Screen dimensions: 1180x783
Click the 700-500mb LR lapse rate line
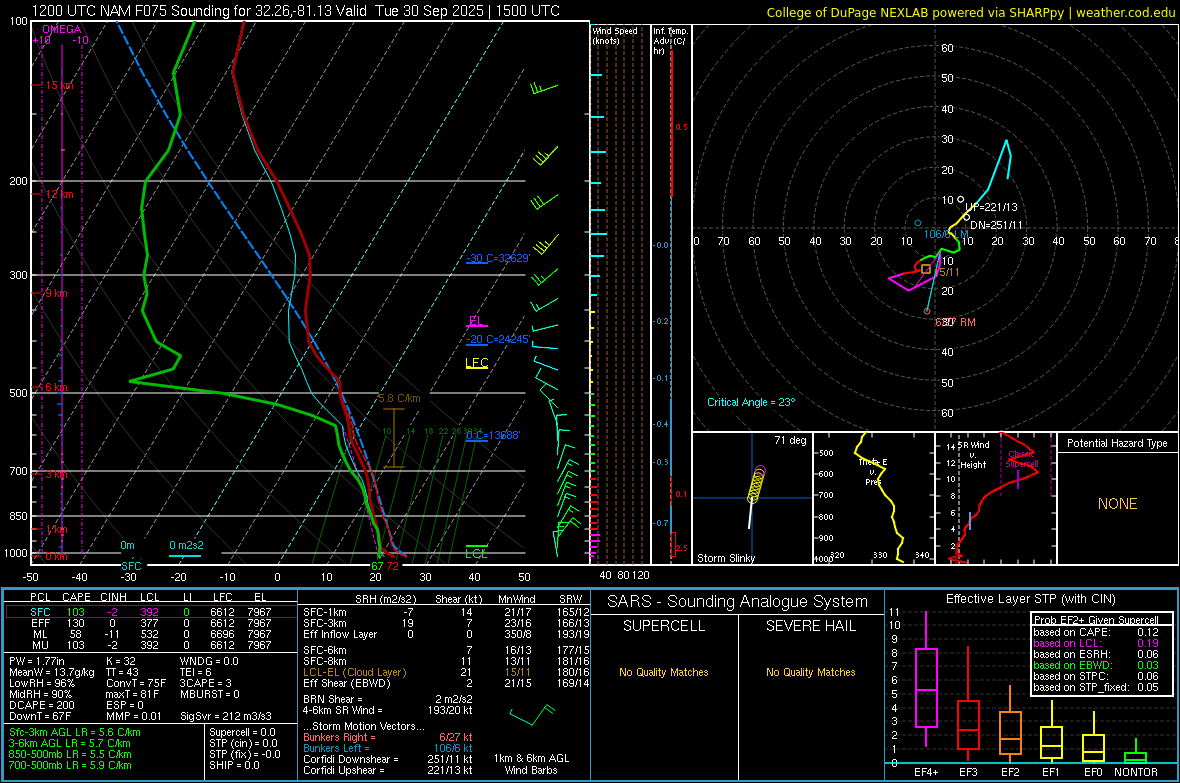pyautogui.click(x=70, y=765)
